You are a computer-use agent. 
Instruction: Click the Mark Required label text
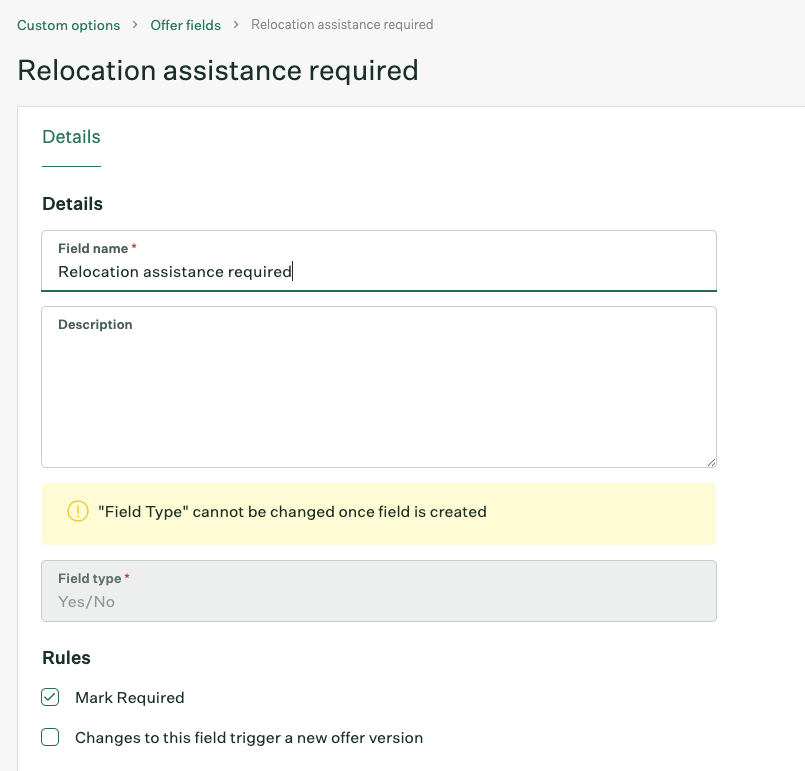click(x=129, y=698)
